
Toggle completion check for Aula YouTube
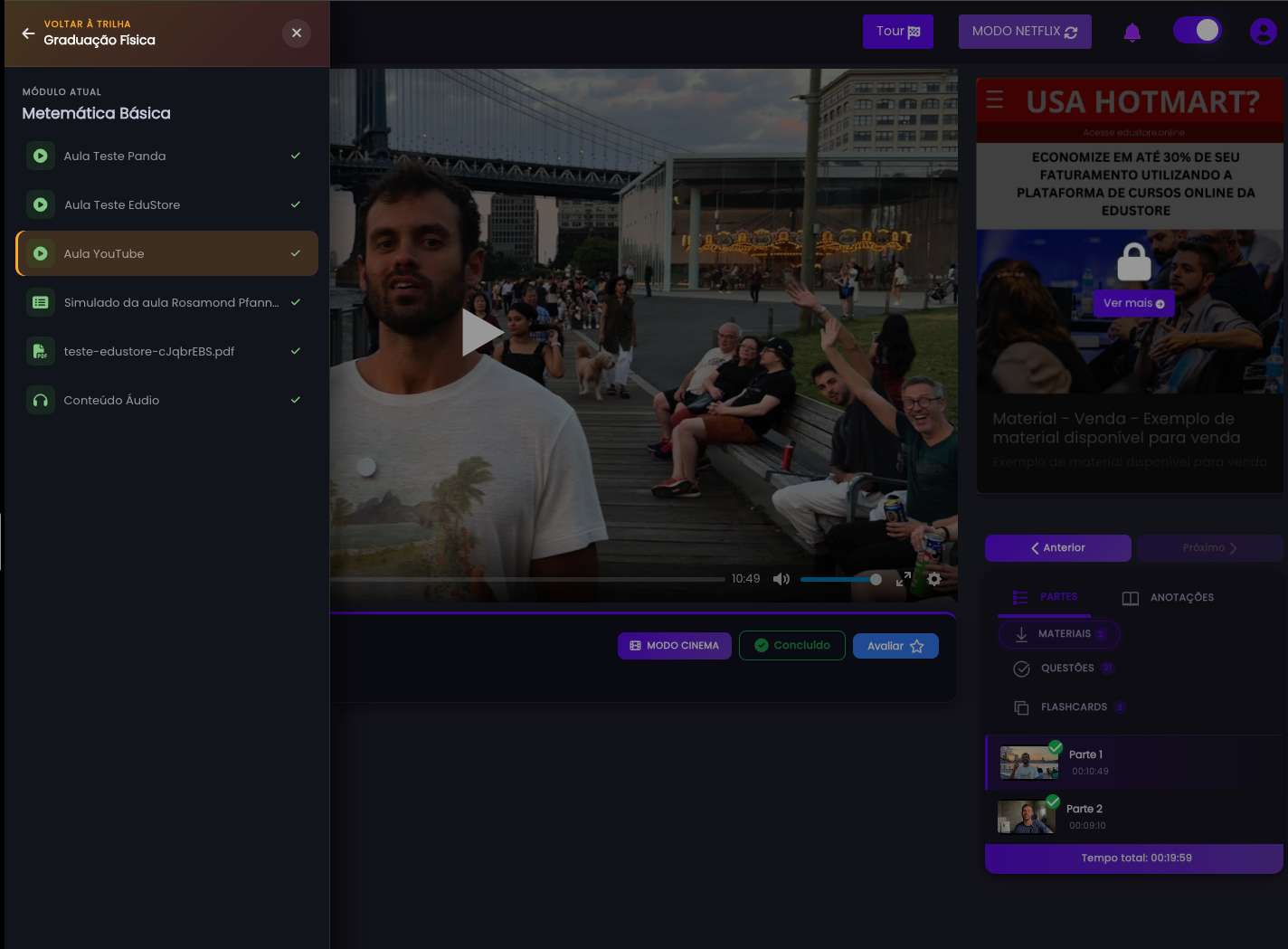tap(296, 253)
